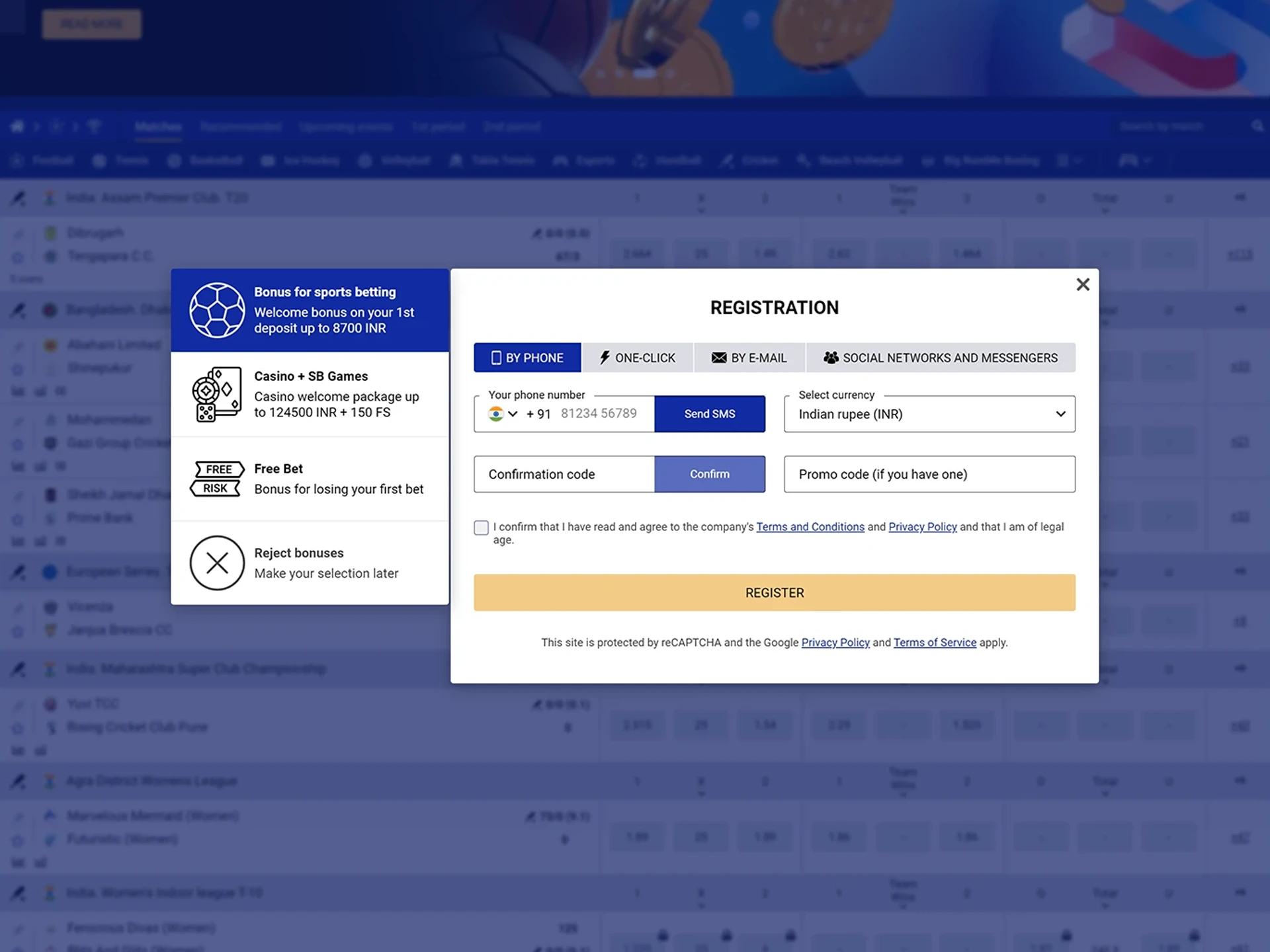Click the Confirm button
Viewport: 1270px width, 952px height.
[x=710, y=474]
